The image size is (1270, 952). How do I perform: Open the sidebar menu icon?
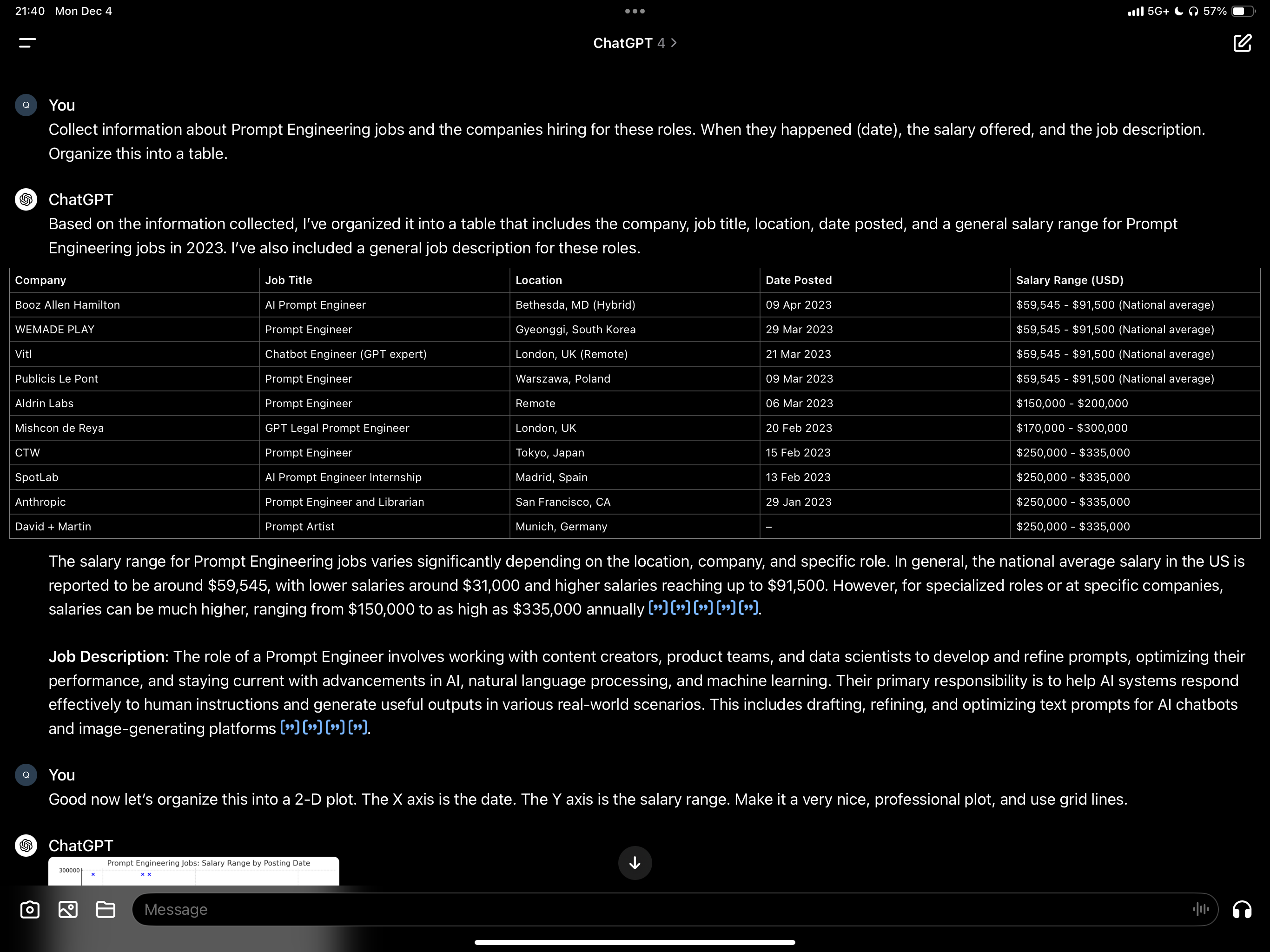pos(27,43)
